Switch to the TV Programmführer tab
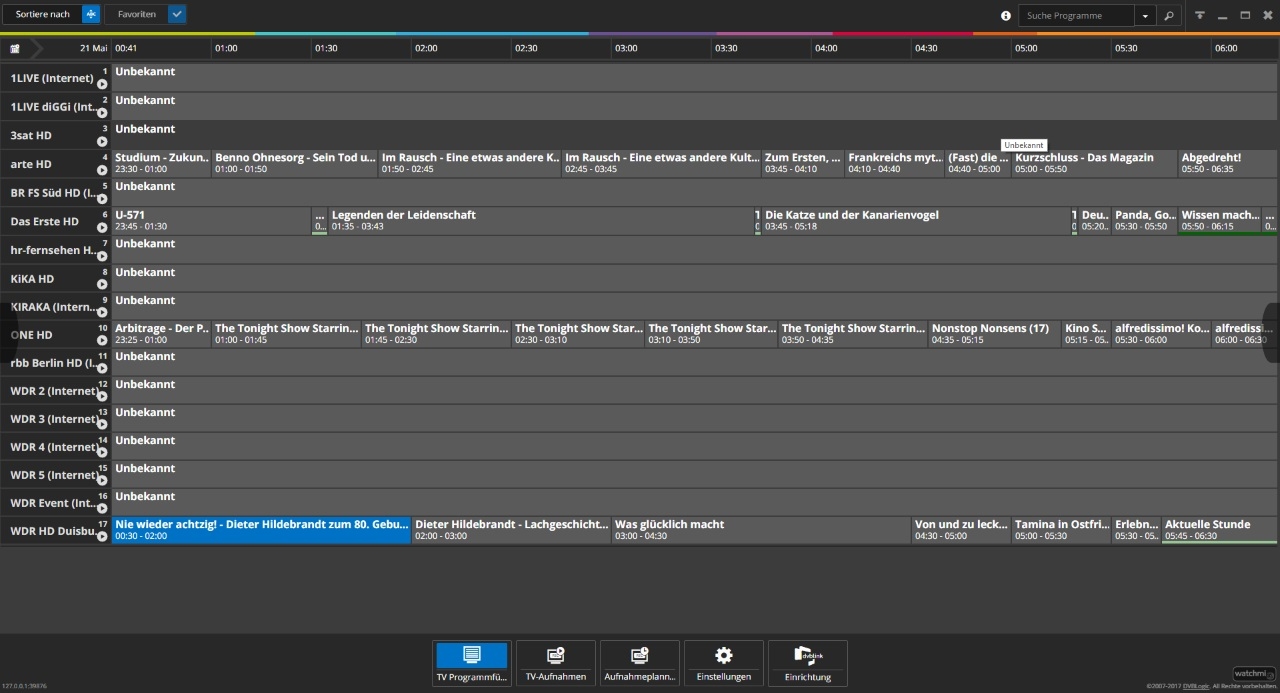Viewport: 1280px width, 693px height. tap(472, 663)
